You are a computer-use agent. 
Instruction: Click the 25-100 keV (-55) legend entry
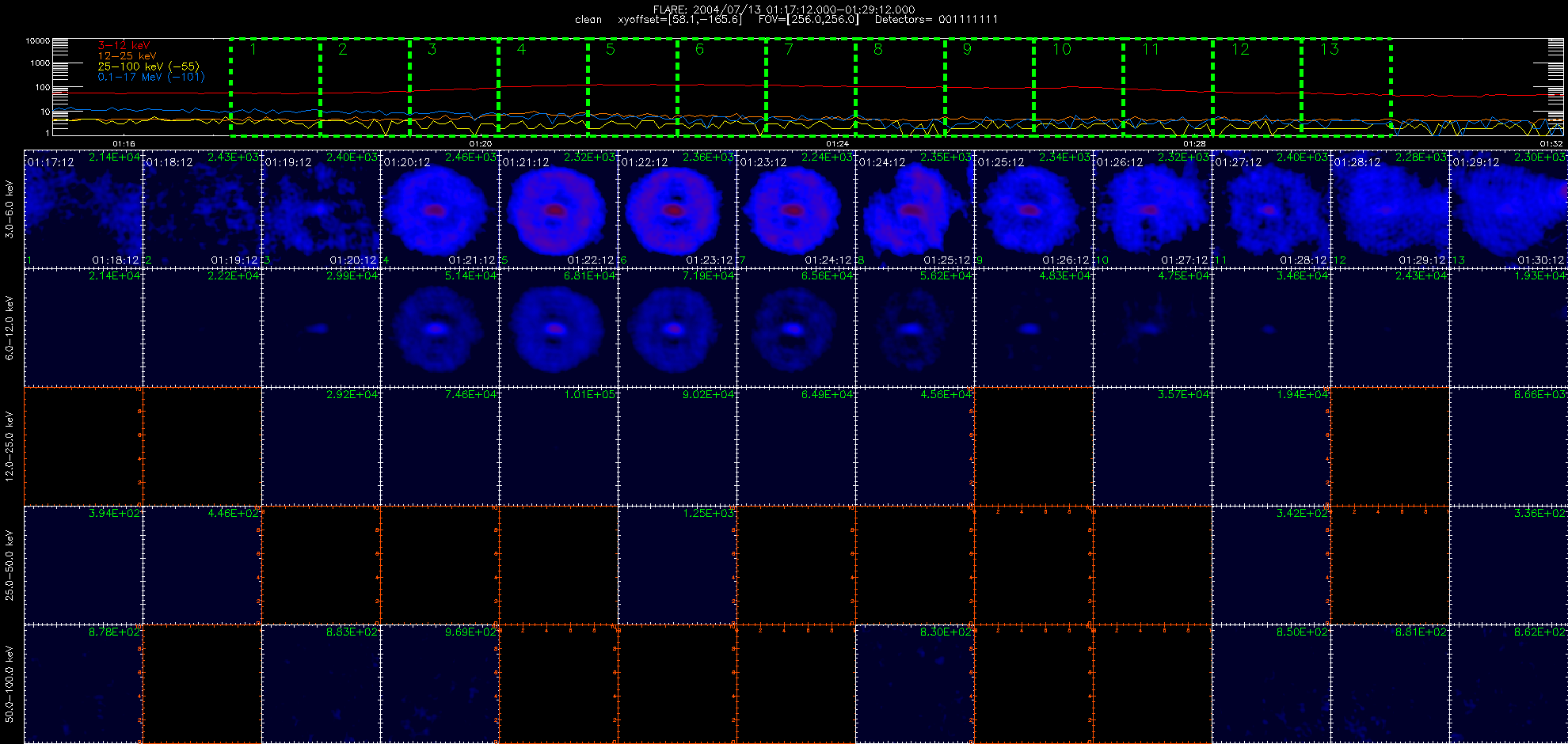pyautogui.click(x=149, y=66)
